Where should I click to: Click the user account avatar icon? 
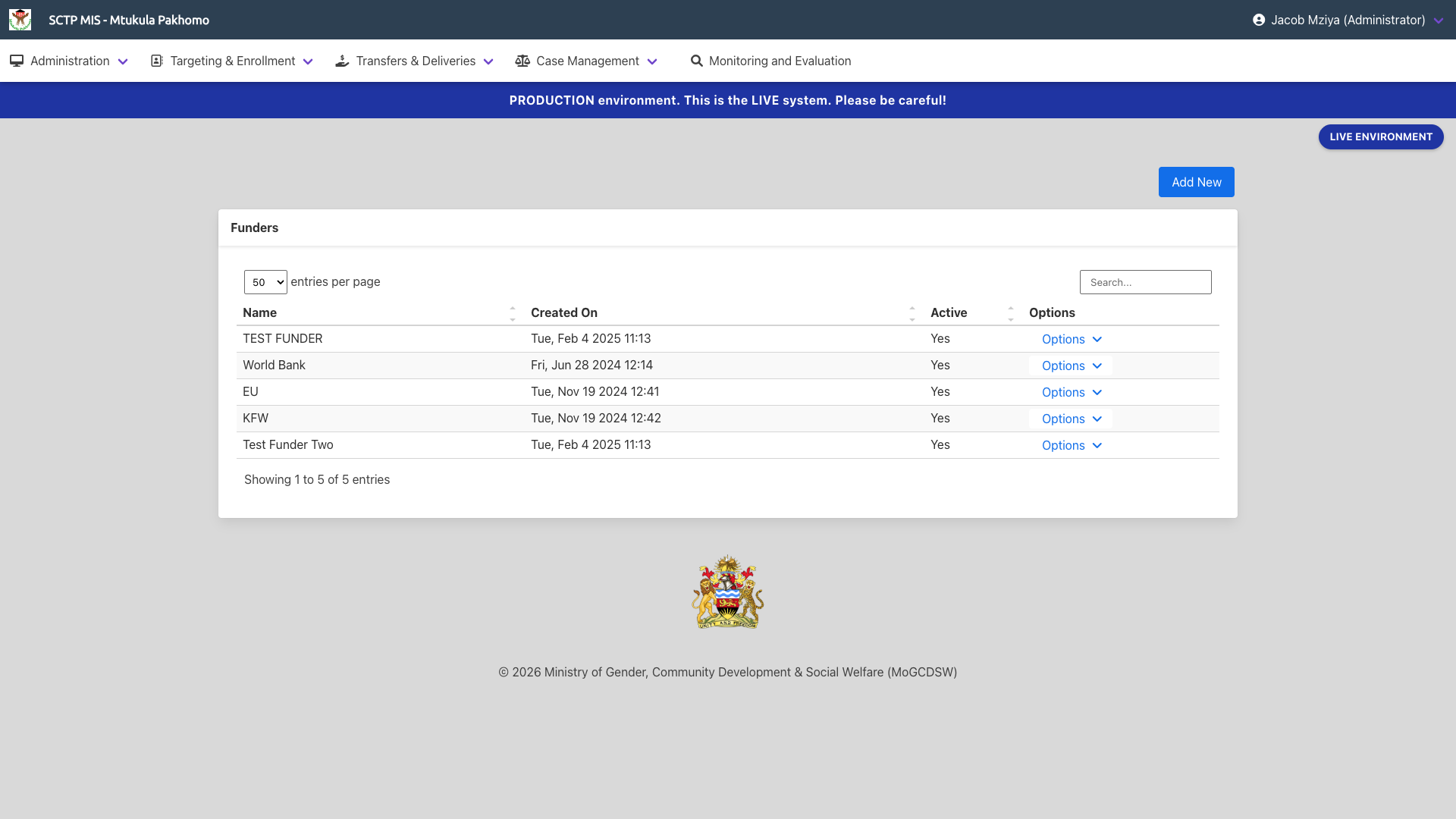tap(1259, 20)
